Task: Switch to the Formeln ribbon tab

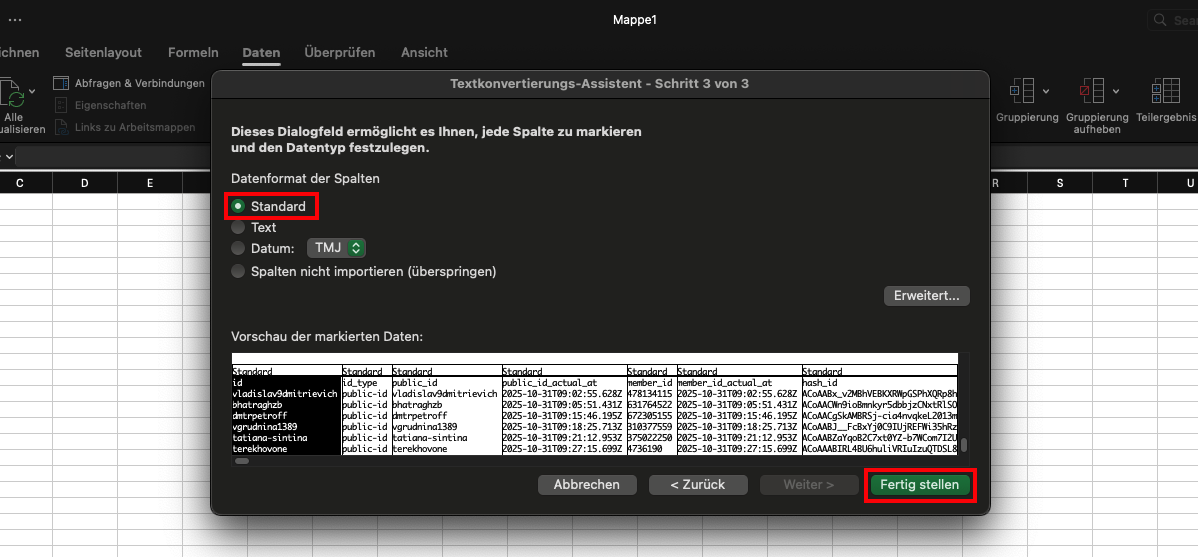Action: 193,52
